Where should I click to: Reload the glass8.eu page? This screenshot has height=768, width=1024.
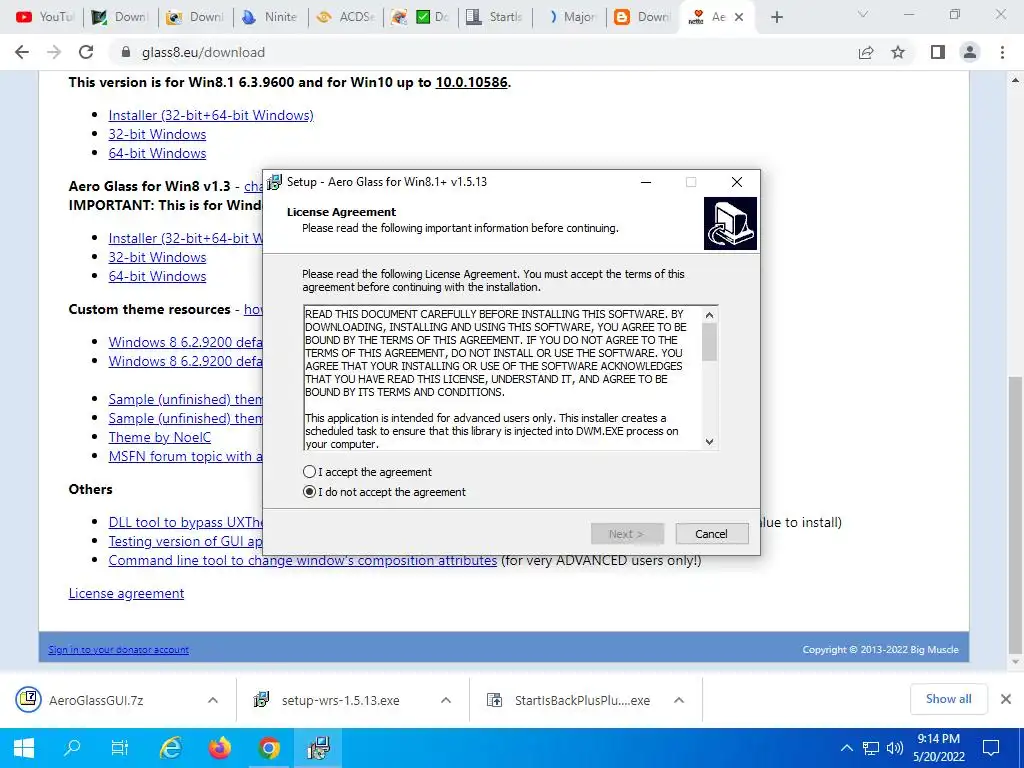tap(86, 52)
